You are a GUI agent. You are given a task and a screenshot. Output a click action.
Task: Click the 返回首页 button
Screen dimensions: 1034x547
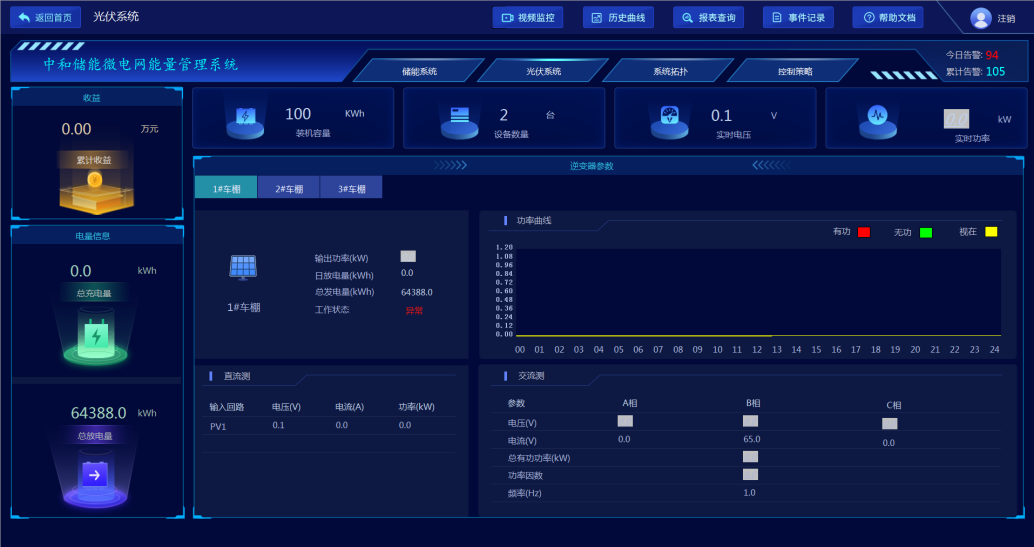[x=45, y=17]
